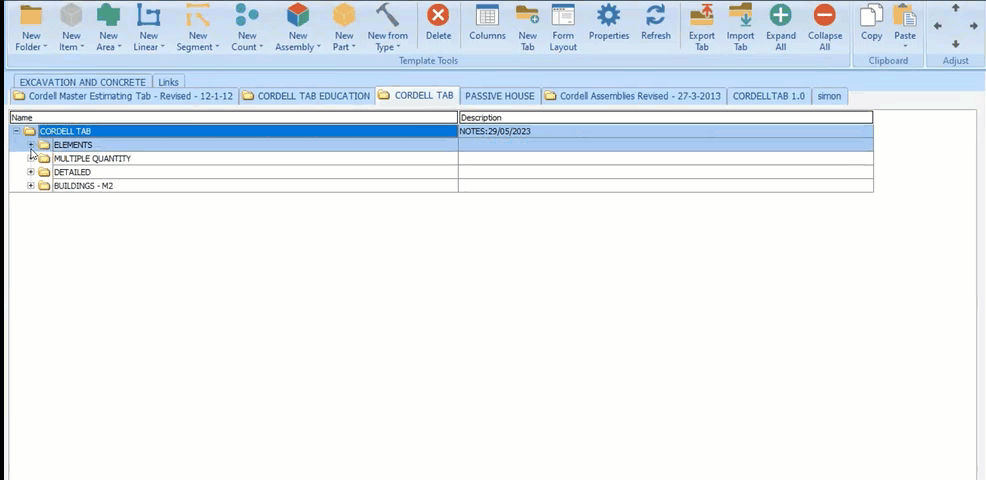Click New from Type hammer icon

pyautogui.click(x=387, y=15)
